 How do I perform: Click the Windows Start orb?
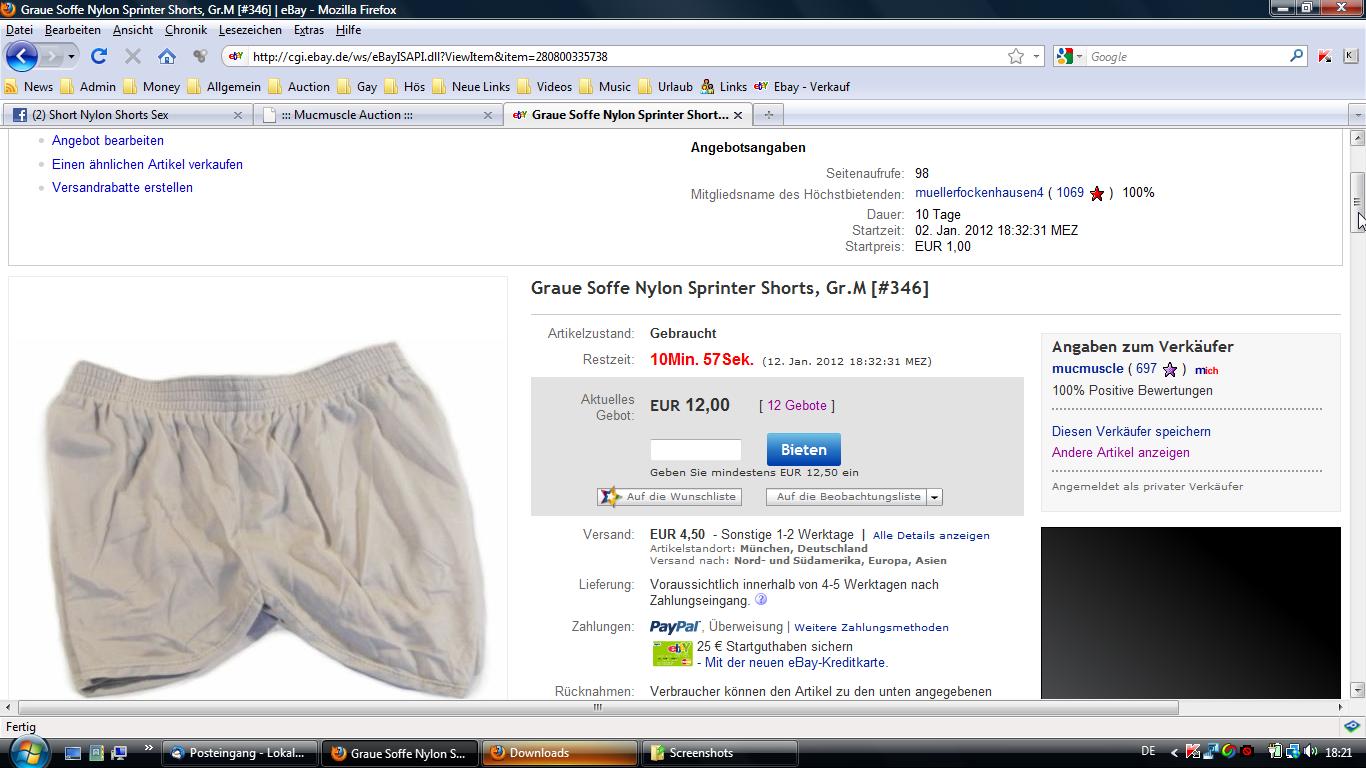(26, 752)
